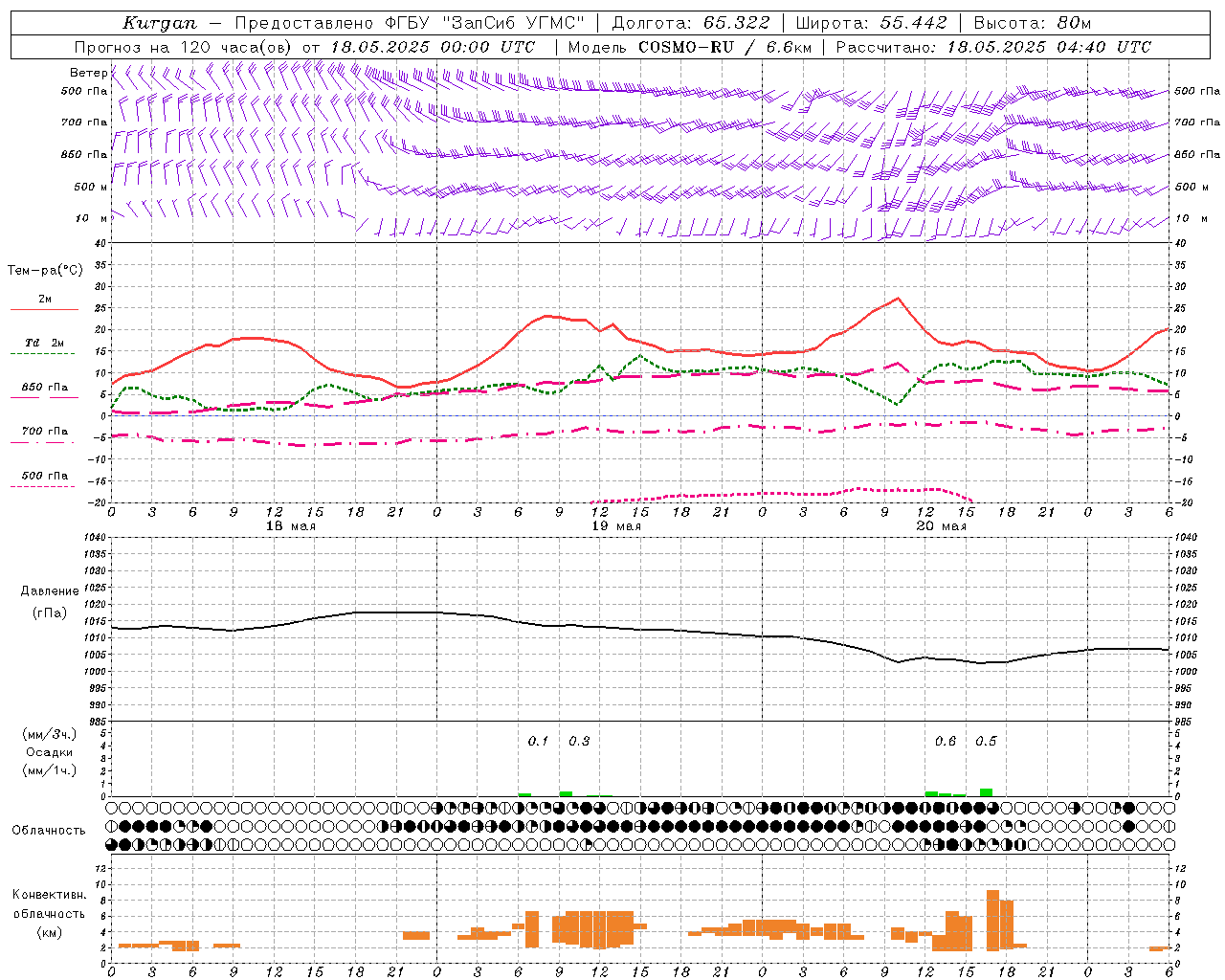Screen dimensions: 1225x980
Task: Click the solid red 2м legend line
Action: [x=44, y=310]
